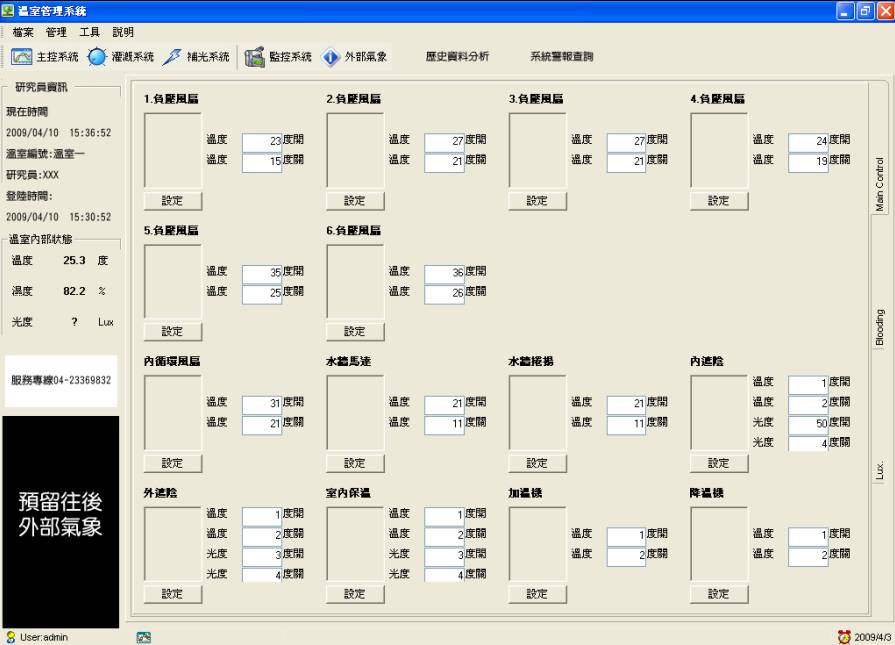Switch to the Blooding tab
Image resolution: width=895 pixels, height=645 pixels.
click(879, 328)
